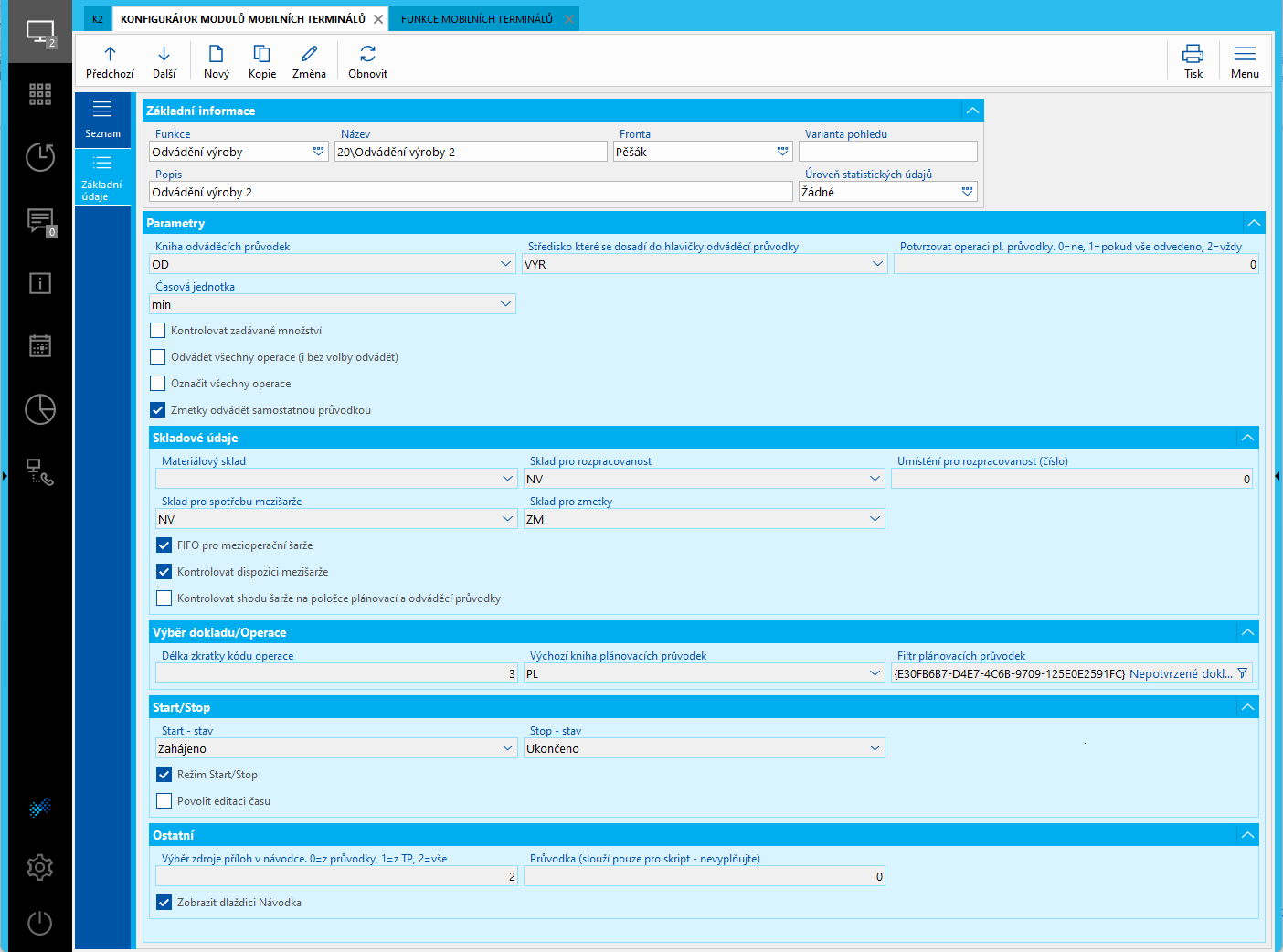Screen dimensions: 1283x952
Task: Open the computer phone icon in sidebar
Action: 40,471
